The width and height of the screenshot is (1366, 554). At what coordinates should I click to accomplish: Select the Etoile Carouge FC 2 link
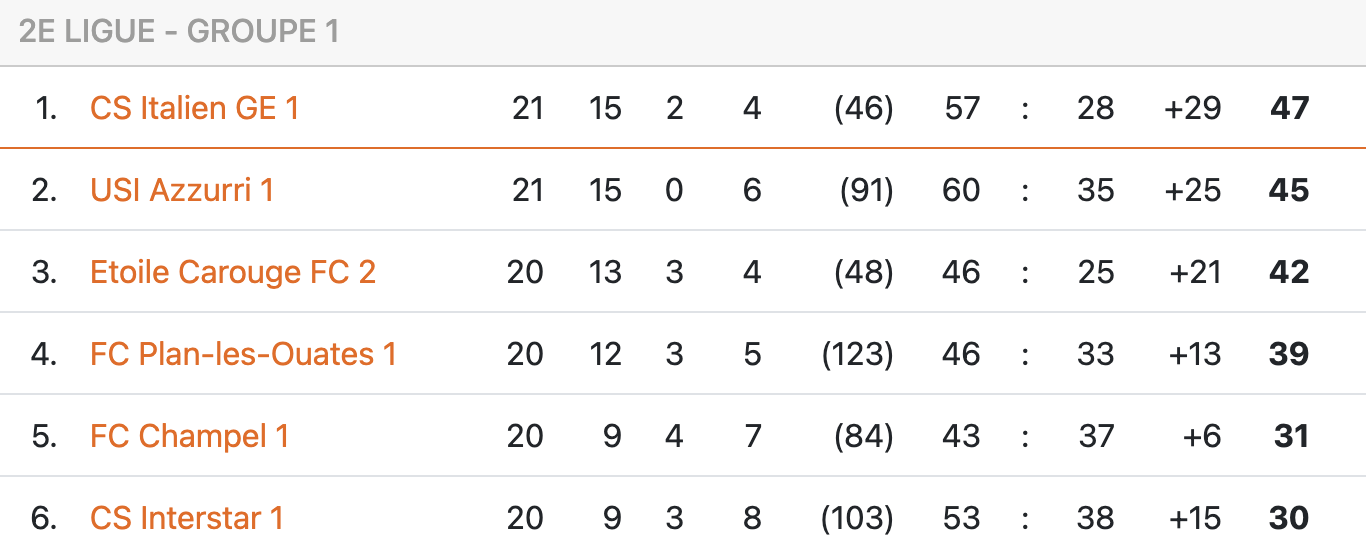(x=233, y=272)
